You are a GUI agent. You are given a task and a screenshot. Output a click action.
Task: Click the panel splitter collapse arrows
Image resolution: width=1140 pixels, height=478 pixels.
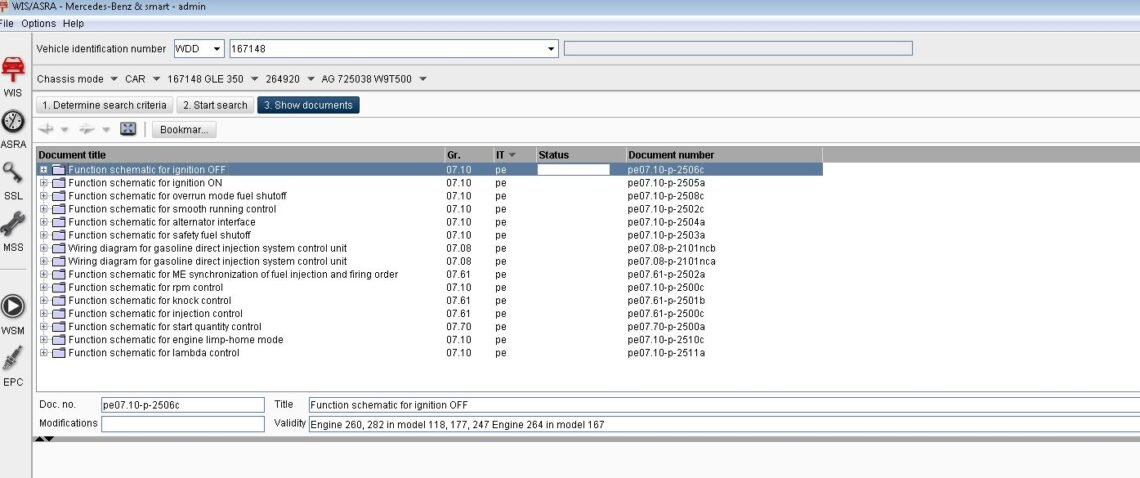pyautogui.click(x=44, y=439)
